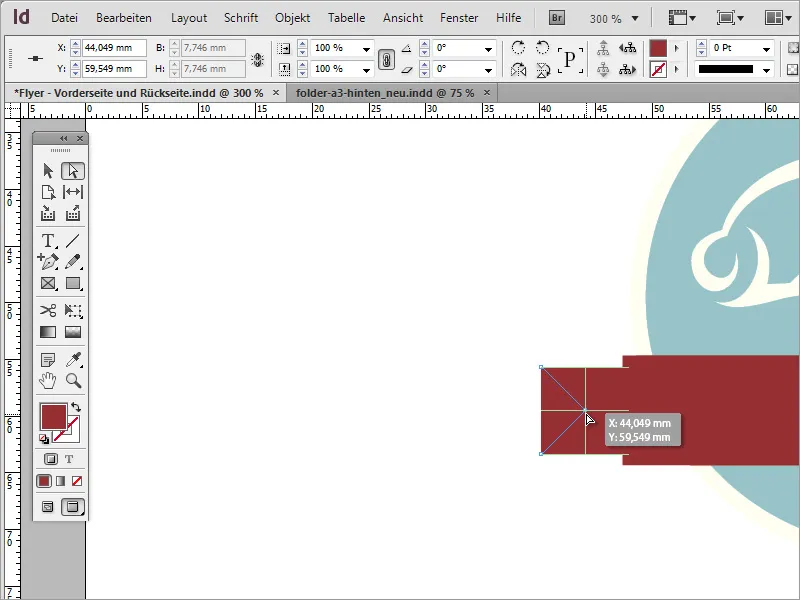Click the control panel stroke swatch (none)
This screenshot has width=800, height=600.
click(x=658, y=69)
